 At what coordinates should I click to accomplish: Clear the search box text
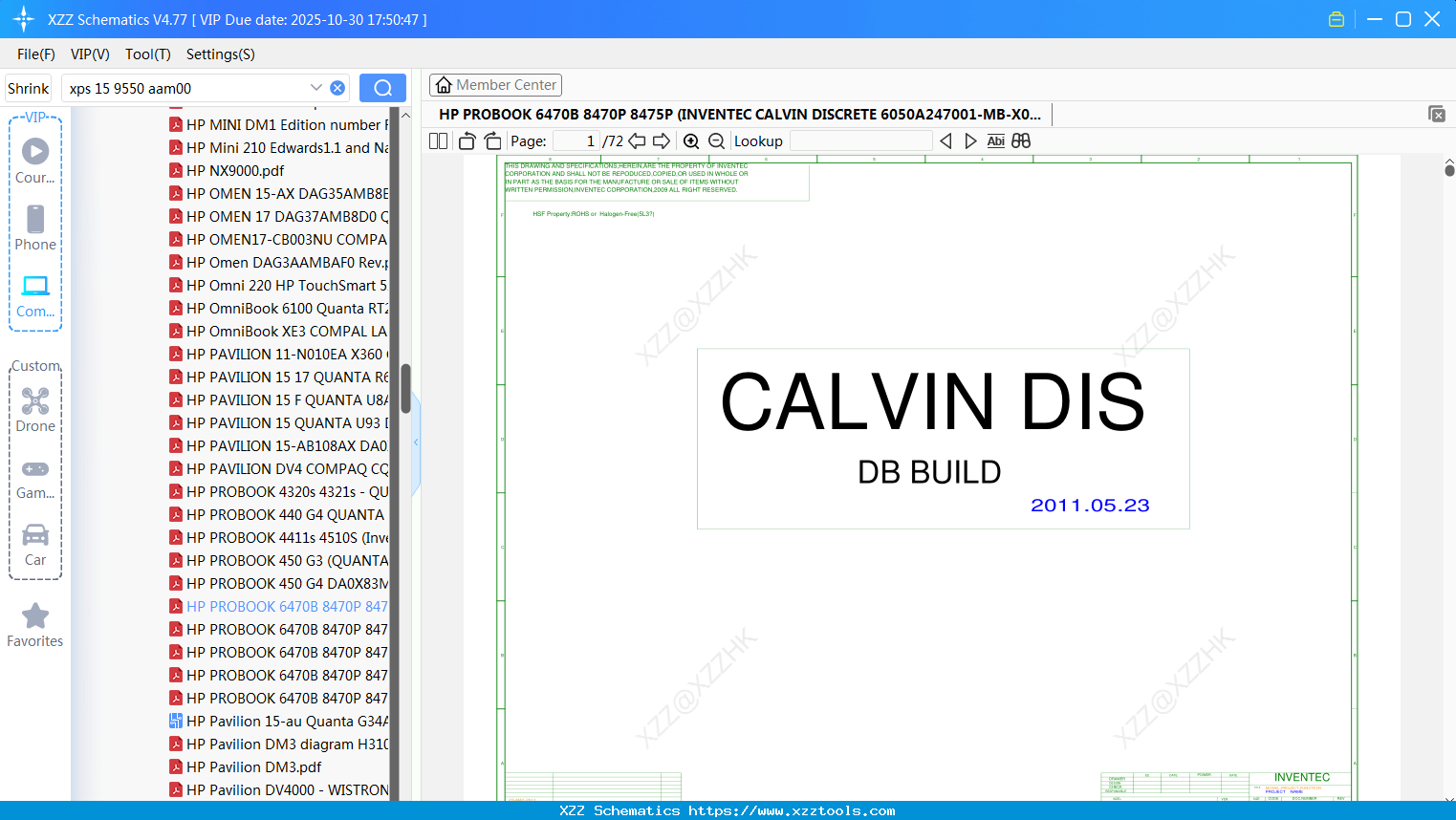337,88
